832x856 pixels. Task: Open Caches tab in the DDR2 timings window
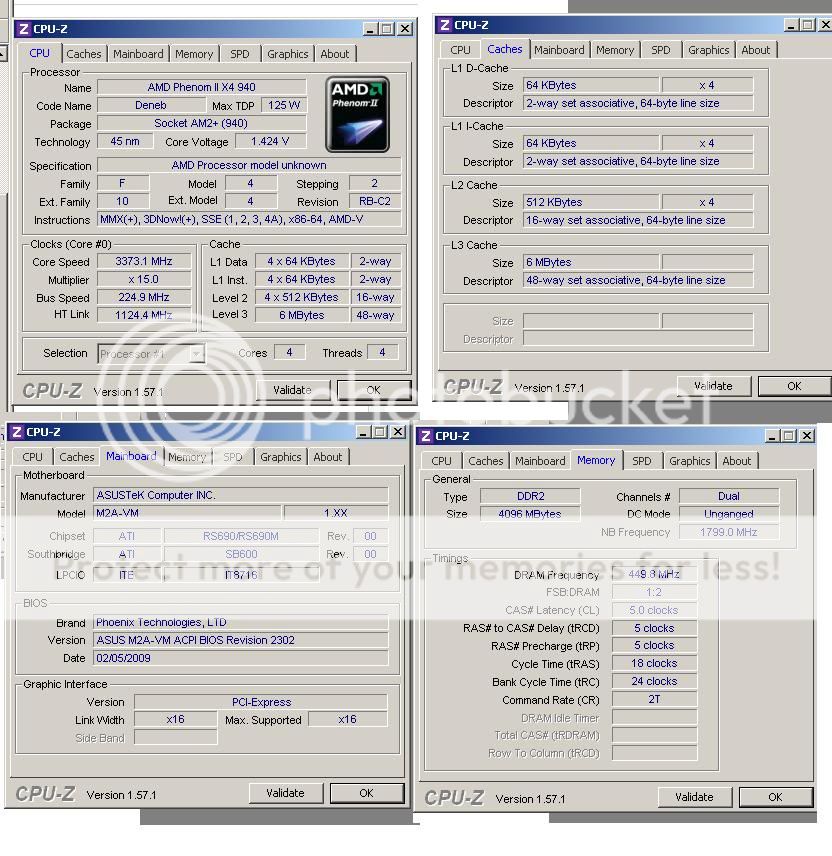(x=486, y=461)
